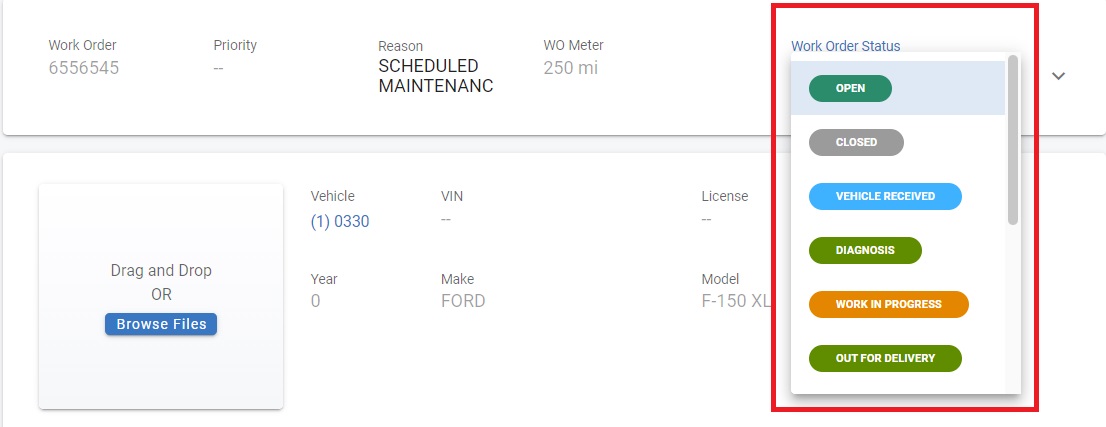This screenshot has width=1106, height=427.
Task: Click the Work Order Status dropdown label
Action: pos(845,46)
